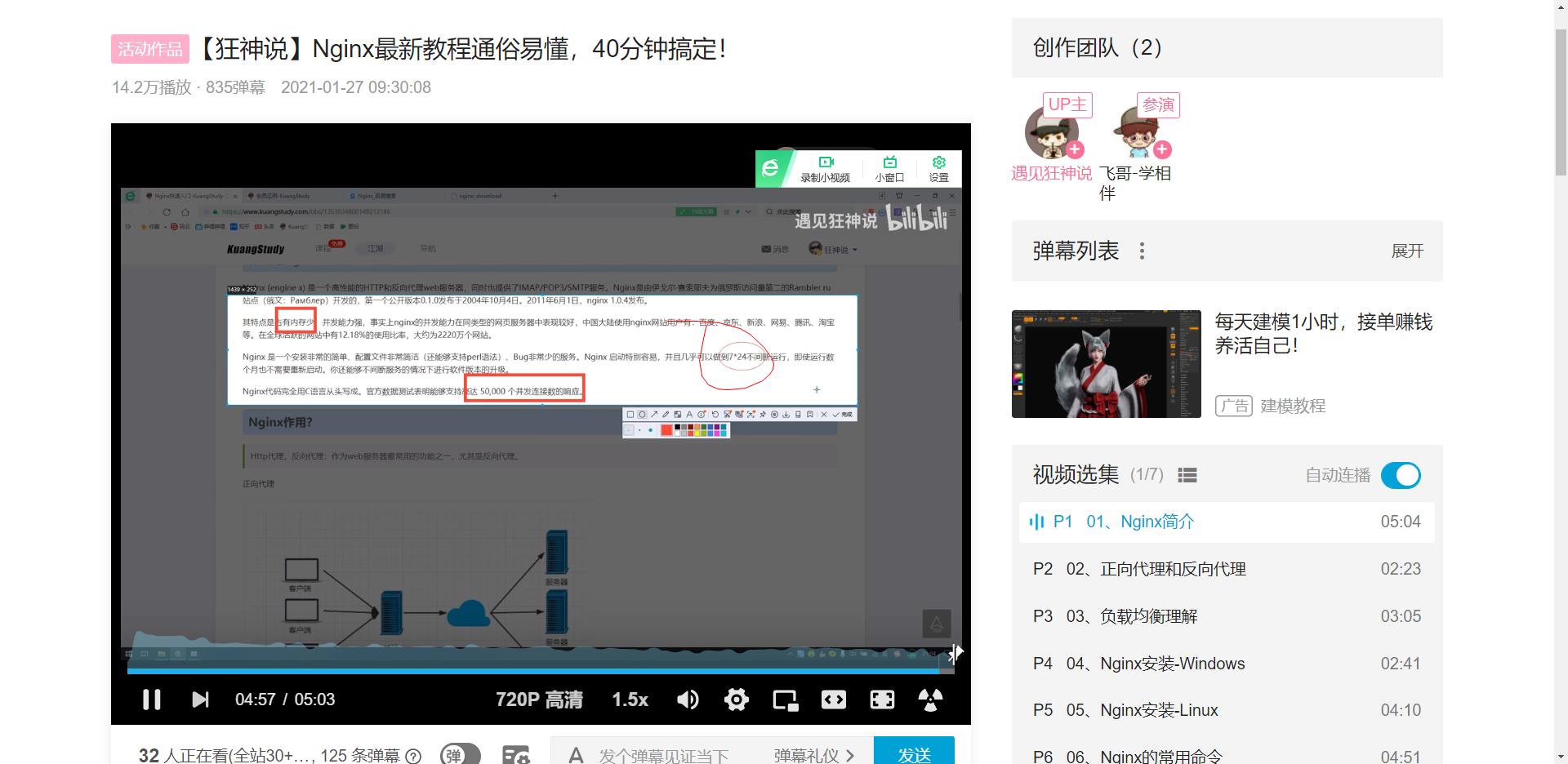The image size is (1568, 764).
Task: Enter fullscreen mode
Action: (x=882, y=700)
